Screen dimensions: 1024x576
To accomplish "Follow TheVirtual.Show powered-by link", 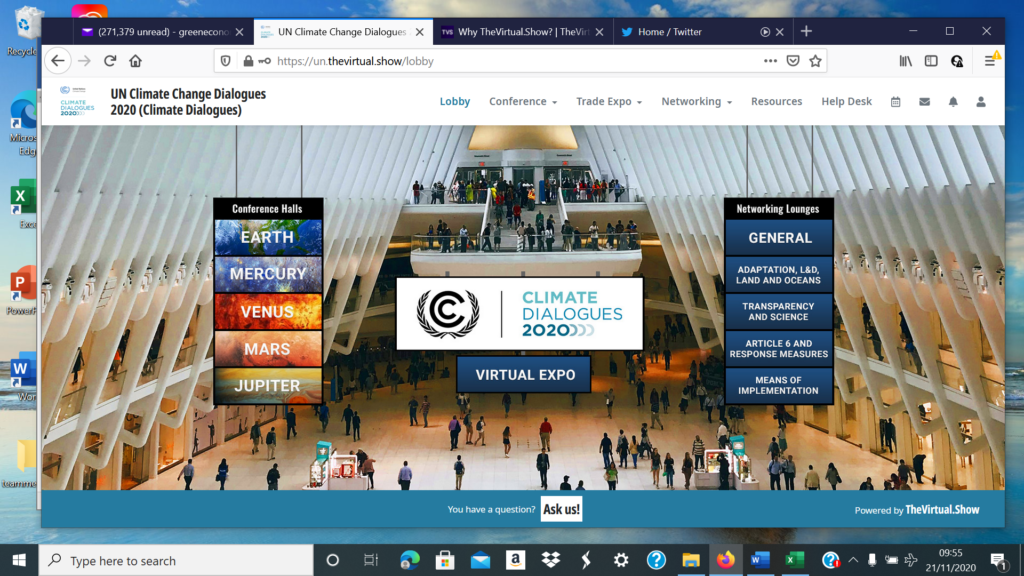I will [x=942, y=510].
